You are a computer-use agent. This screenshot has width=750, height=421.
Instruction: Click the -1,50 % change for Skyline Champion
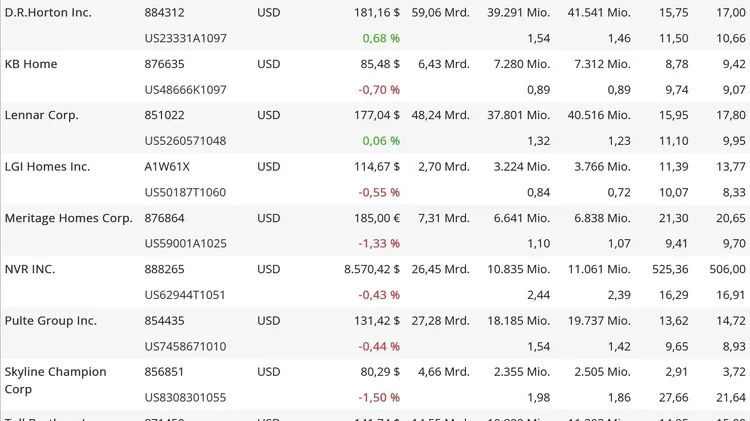[379, 398]
